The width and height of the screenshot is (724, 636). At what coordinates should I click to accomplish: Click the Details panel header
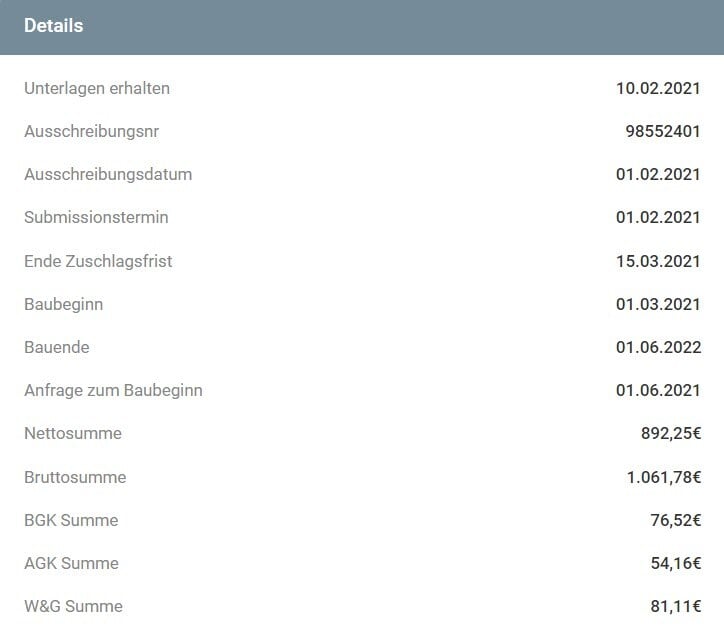(54, 26)
